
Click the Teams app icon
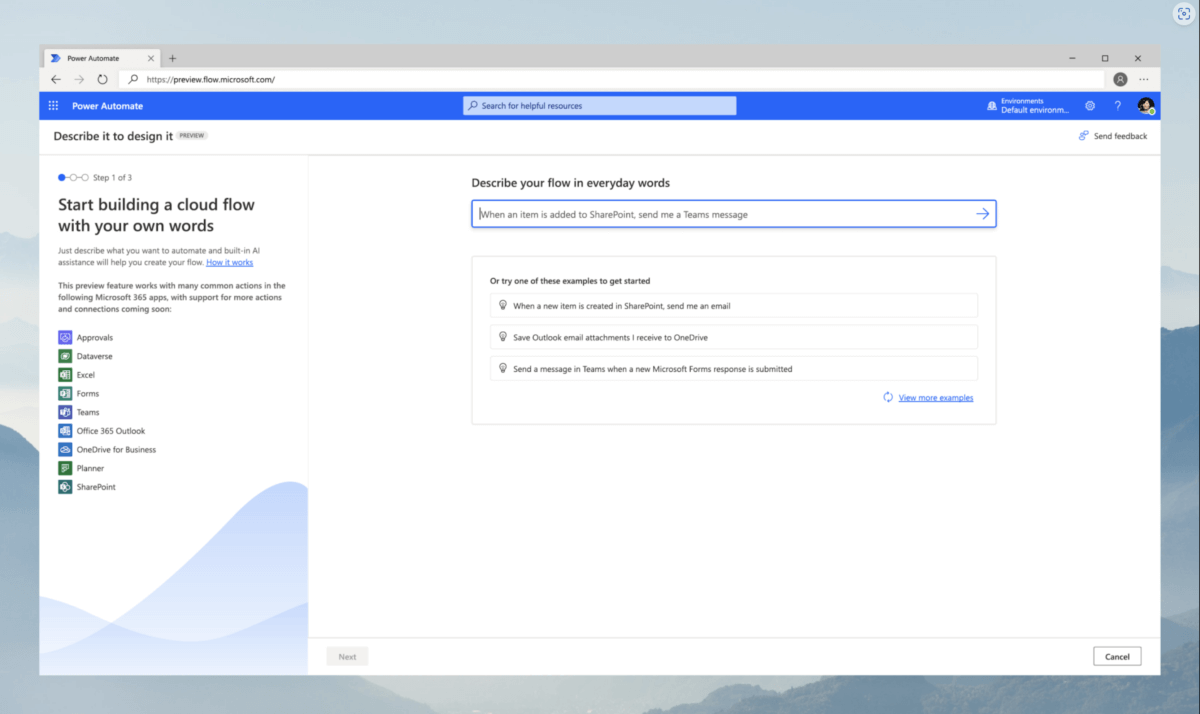coord(65,412)
